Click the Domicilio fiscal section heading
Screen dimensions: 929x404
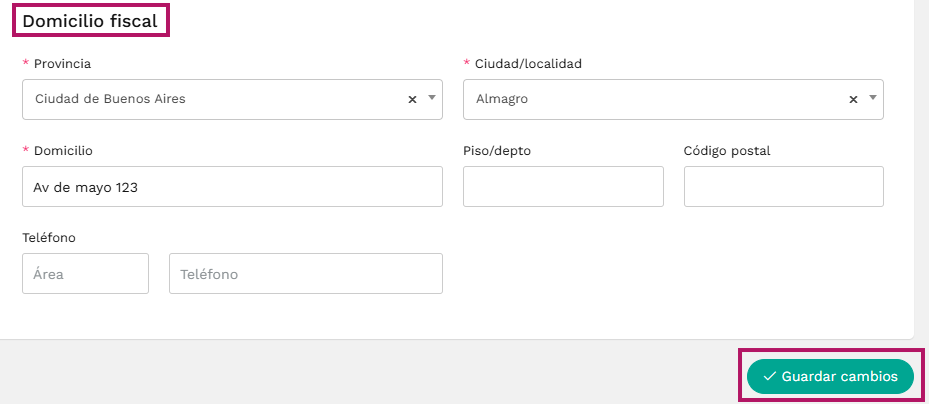tap(90, 21)
